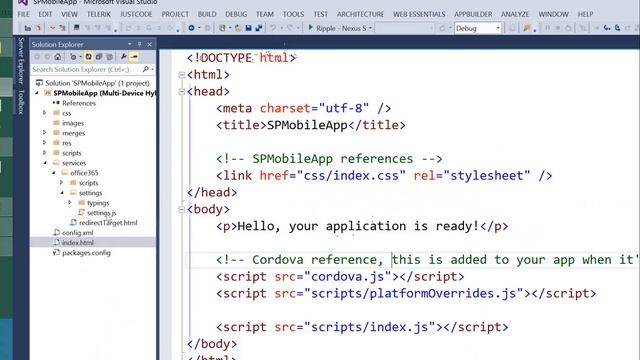Click the cordova.js script src text in editor

pyautogui.click(x=348, y=277)
